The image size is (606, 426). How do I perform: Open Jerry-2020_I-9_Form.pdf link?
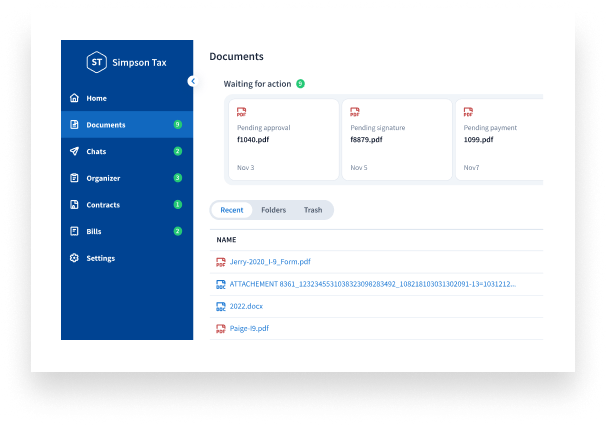(270, 262)
